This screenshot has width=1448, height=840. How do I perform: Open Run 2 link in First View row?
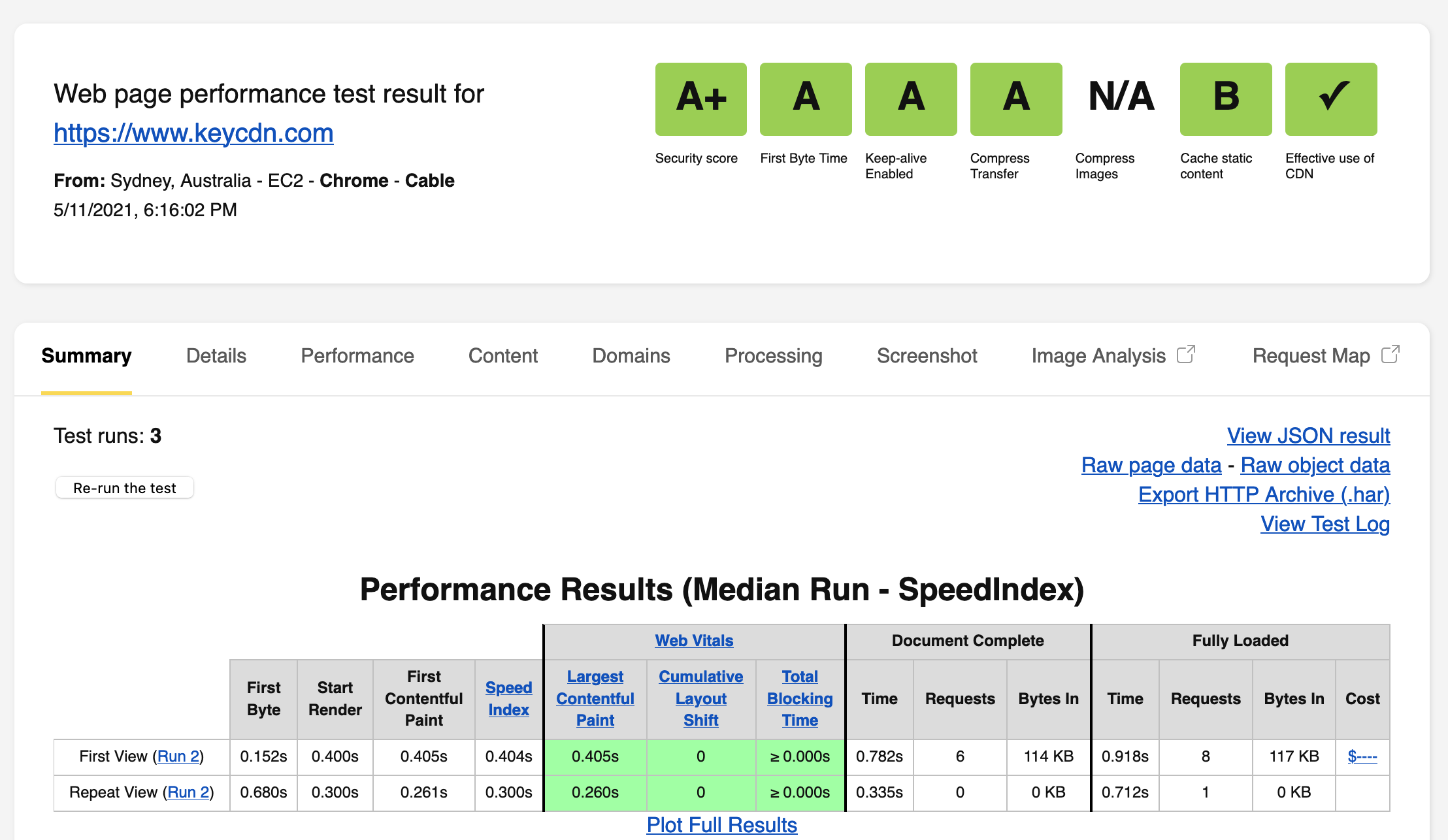178,756
